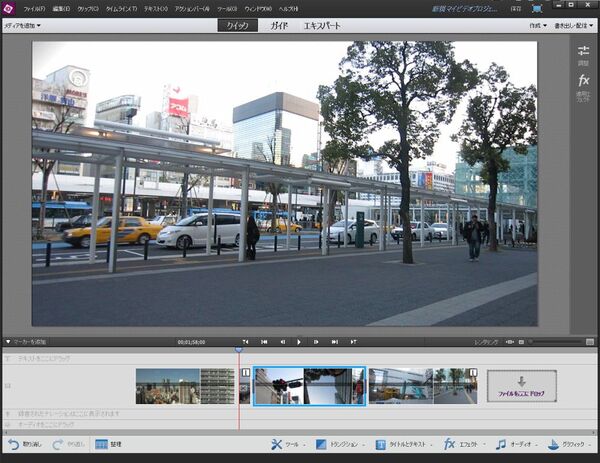Click the ファイルをここにドロップ drop zone

[x=521, y=386]
